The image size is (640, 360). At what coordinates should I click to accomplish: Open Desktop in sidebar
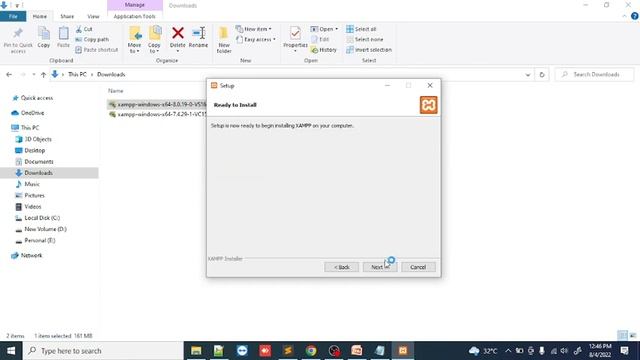click(30, 151)
